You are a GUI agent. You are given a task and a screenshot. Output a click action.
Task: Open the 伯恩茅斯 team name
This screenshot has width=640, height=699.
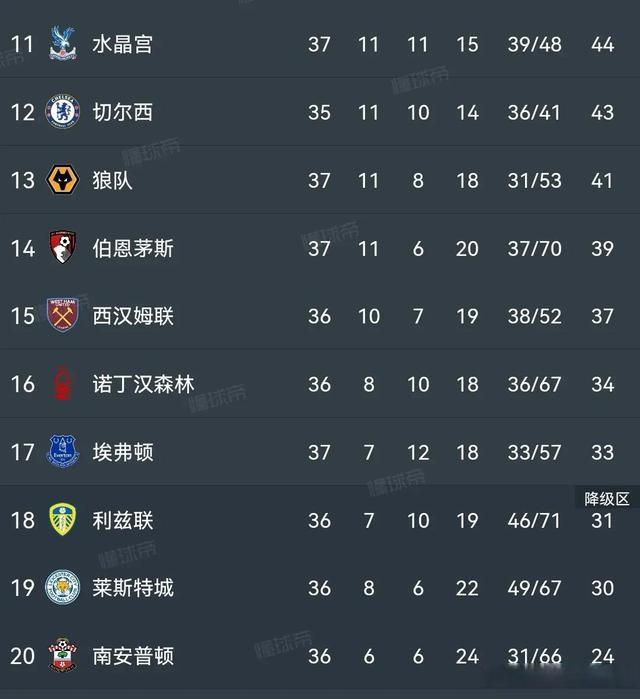[133, 248]
